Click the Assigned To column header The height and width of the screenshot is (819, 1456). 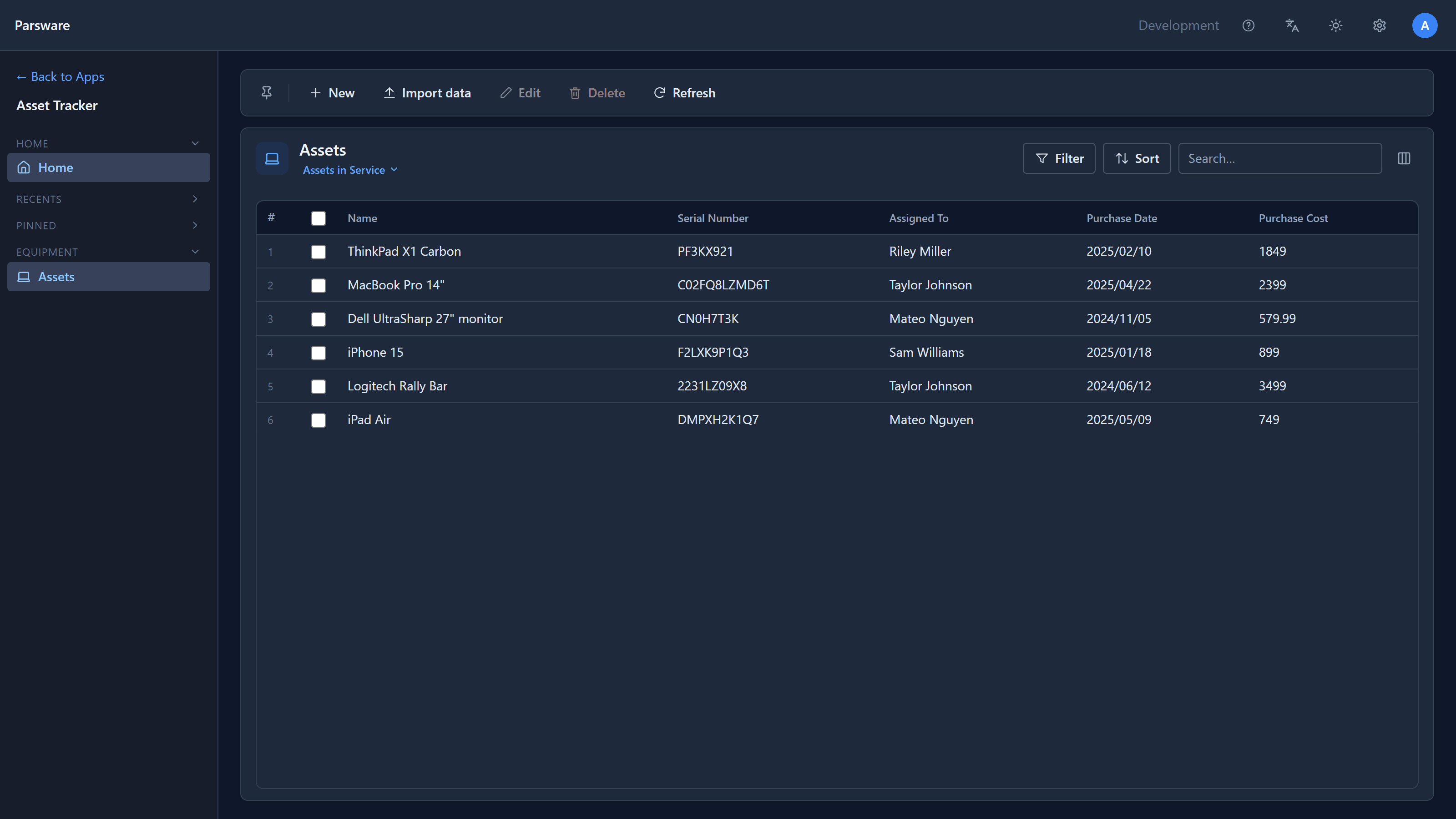[919, 218]
